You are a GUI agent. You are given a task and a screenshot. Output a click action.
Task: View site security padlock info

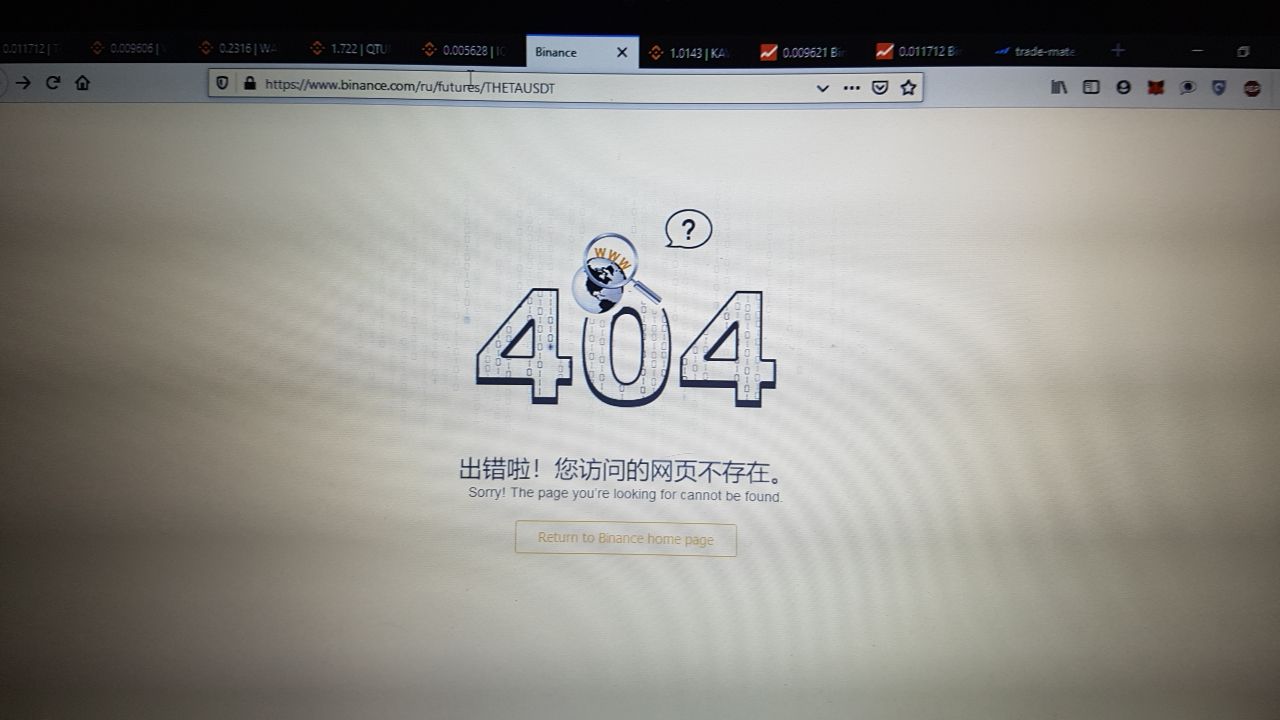pyautogui.click(x=249, y=85)
